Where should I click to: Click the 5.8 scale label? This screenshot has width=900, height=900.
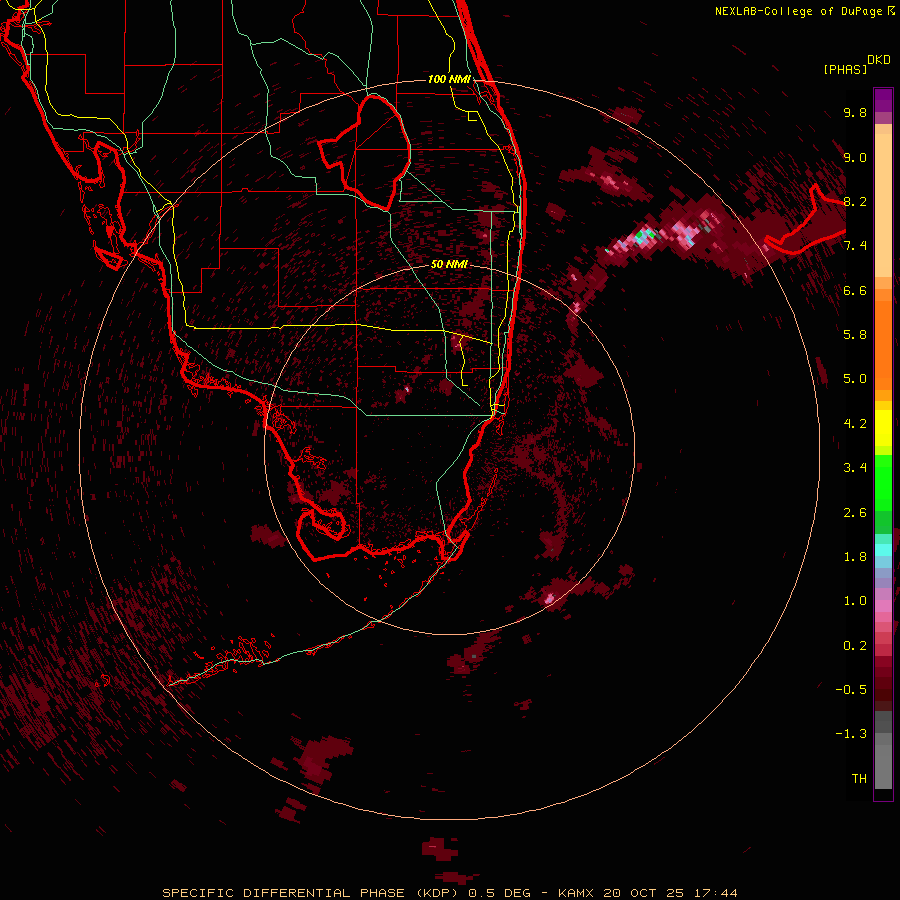point(855,335)
